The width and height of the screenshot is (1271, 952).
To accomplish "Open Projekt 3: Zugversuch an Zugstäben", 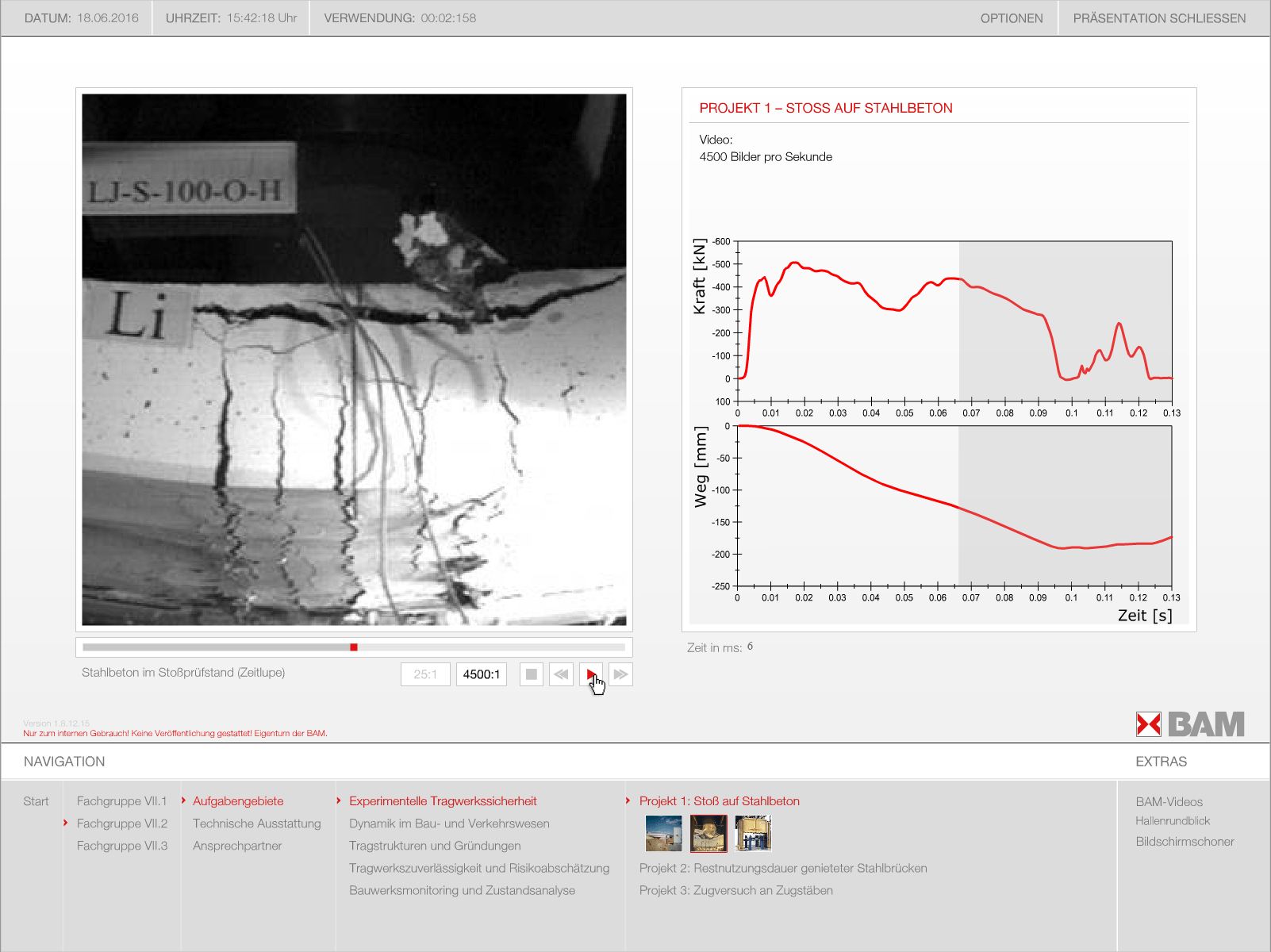I will (736, 890).
